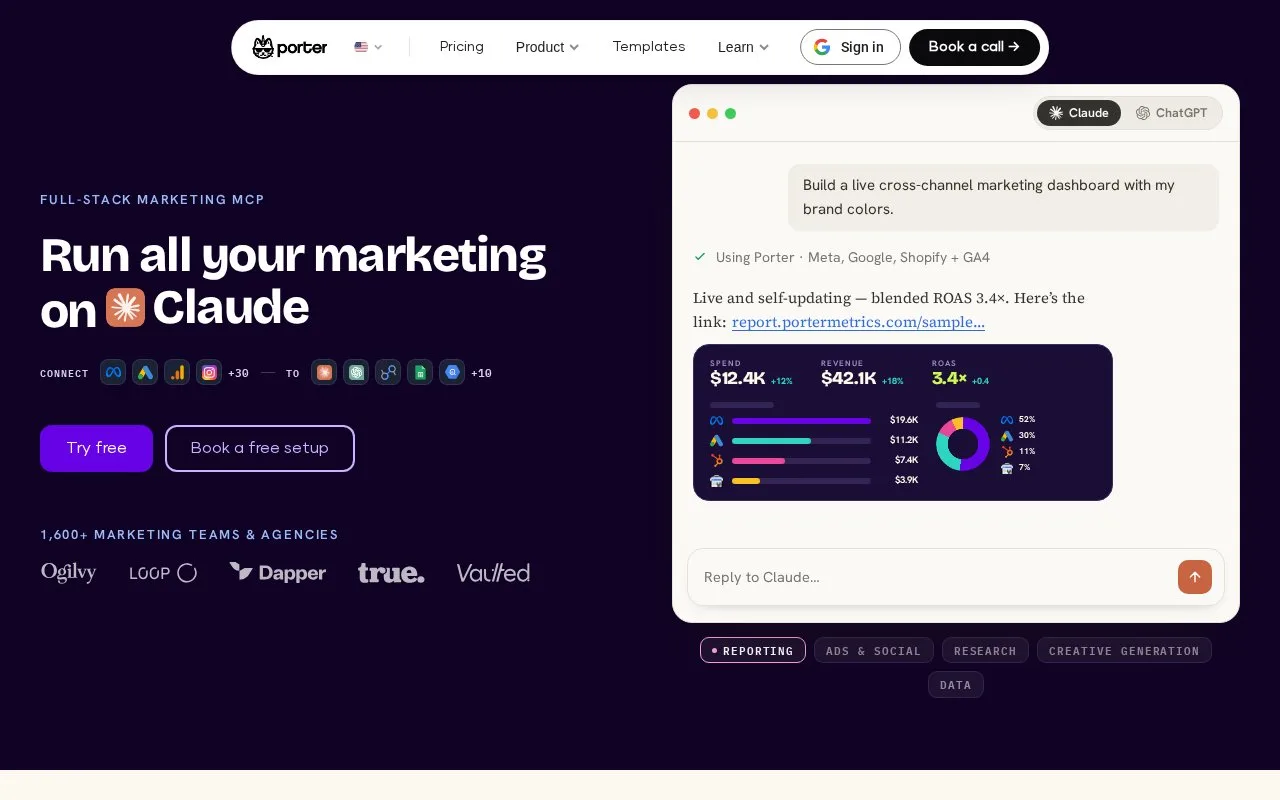This screenshot has height=800, width=1280.
Task: Click the +30 more sources label
Action: [238, 373]
